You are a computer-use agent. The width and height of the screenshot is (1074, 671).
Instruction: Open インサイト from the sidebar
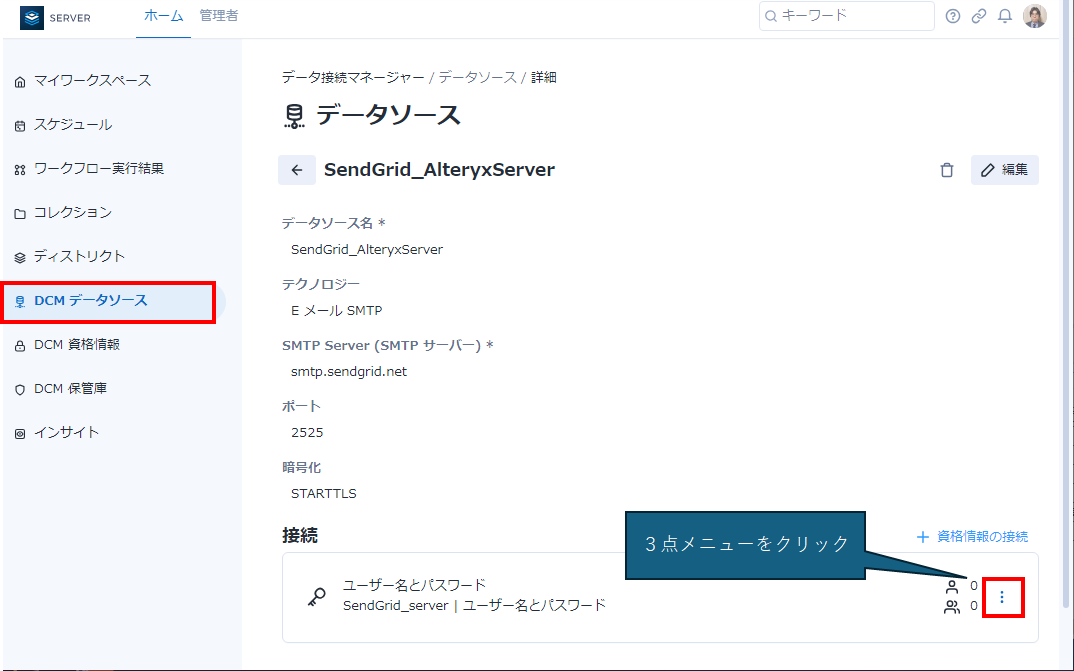(66, 433)
